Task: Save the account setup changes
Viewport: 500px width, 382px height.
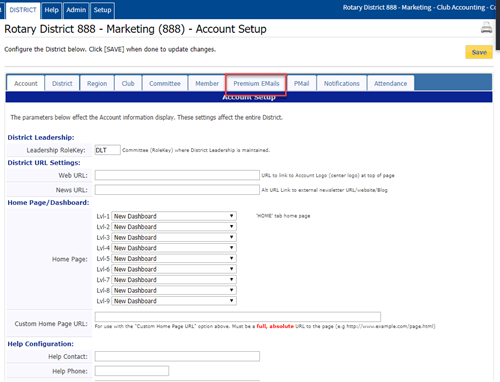Action: (x=479, y=52)
